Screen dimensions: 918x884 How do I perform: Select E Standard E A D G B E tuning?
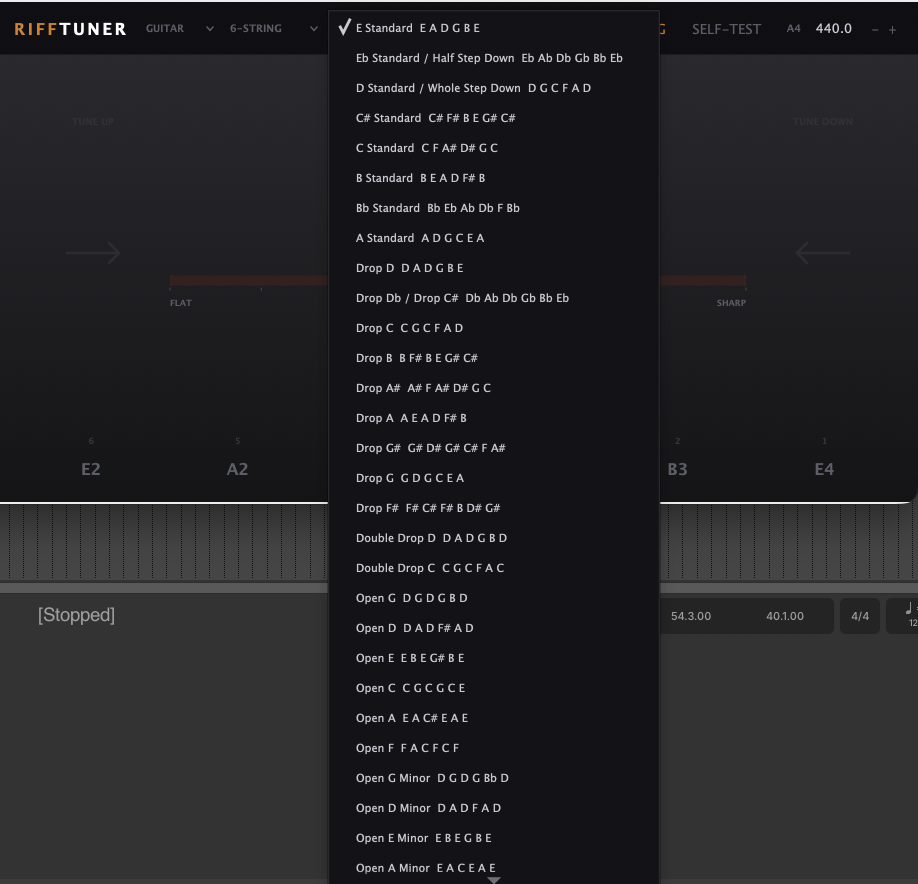pyautogui.click(x=494, y=28)
